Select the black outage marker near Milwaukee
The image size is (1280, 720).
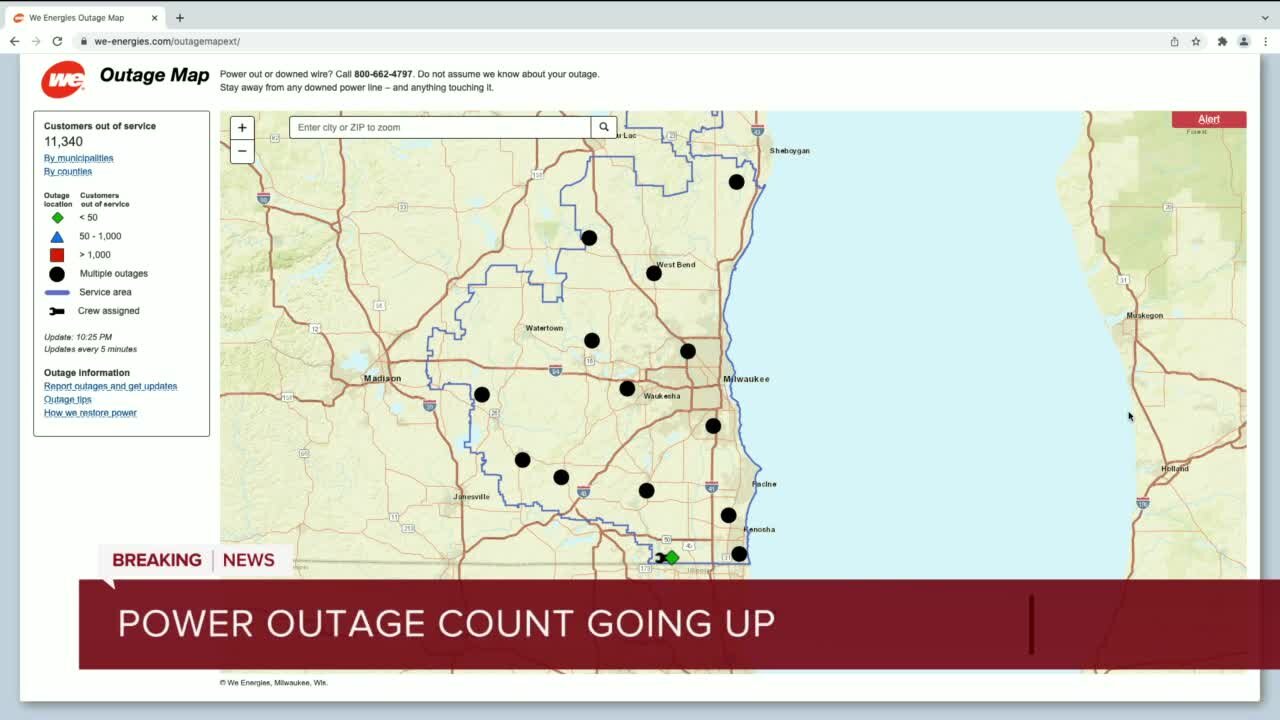click(x=713, y=425)
